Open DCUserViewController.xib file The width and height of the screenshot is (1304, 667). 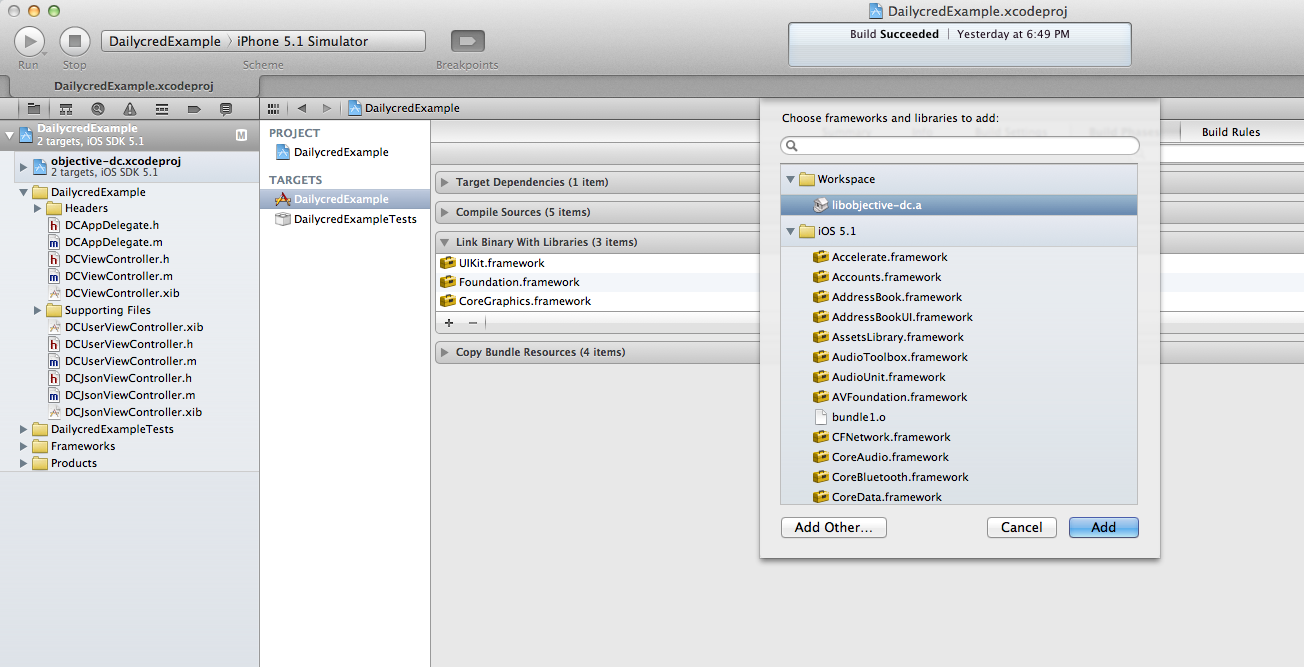pos(134,328)
